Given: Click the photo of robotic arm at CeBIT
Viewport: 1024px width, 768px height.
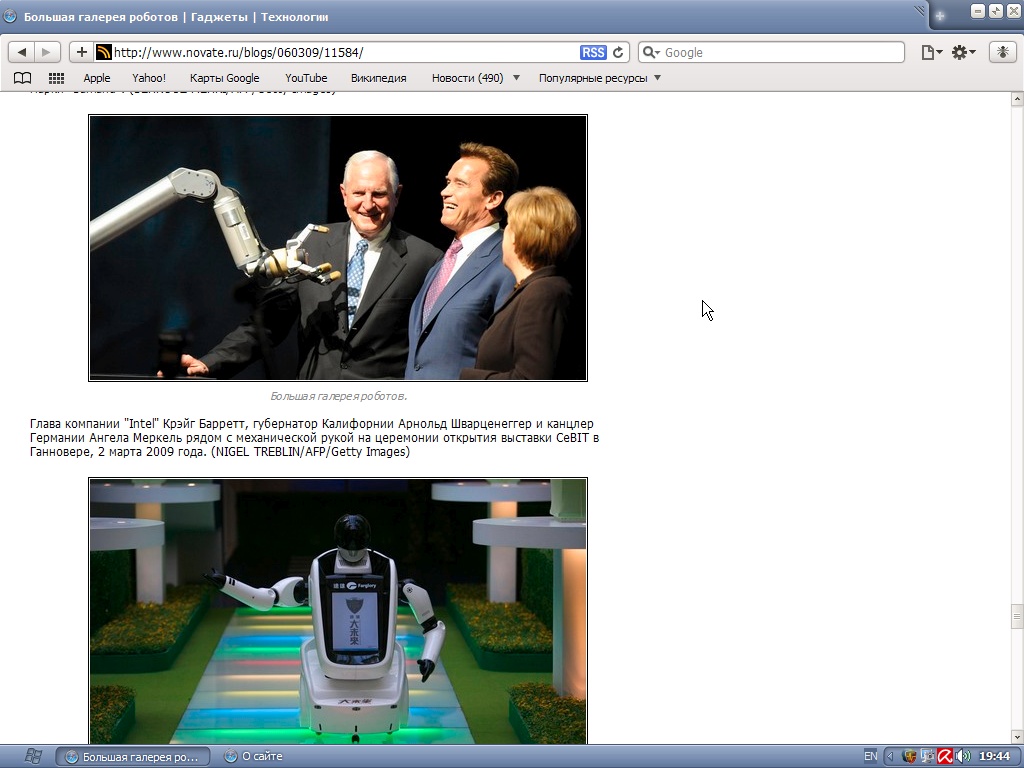Looking at the screenshot, I should [338, 248].
